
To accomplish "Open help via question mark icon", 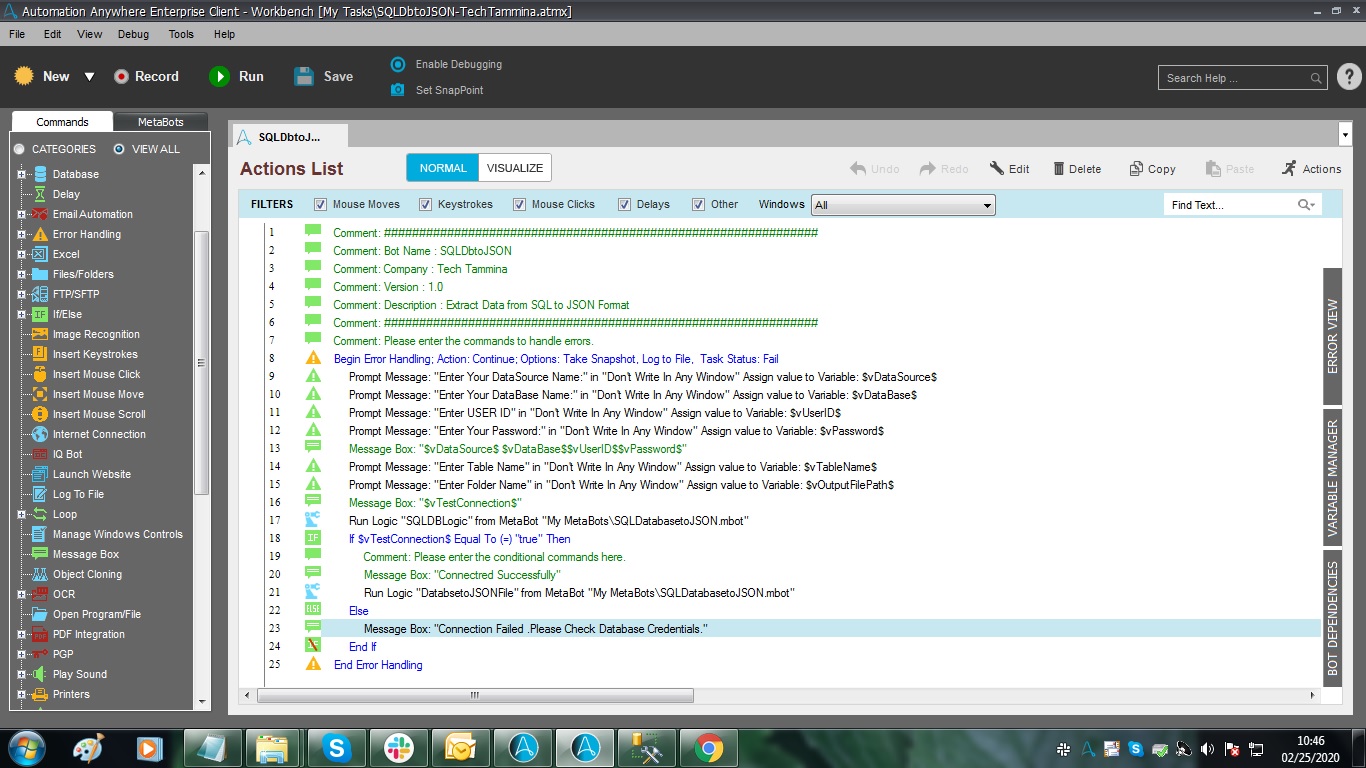I will [x=1348, y=77].
